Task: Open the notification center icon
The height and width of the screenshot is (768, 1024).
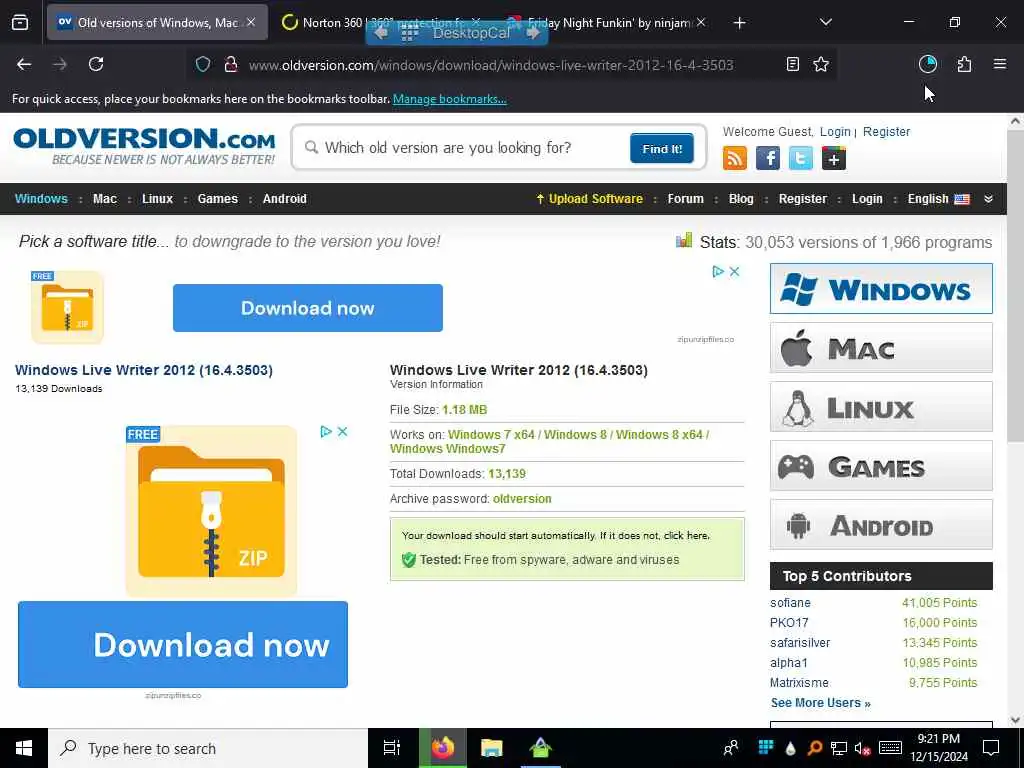Action: 991,748
